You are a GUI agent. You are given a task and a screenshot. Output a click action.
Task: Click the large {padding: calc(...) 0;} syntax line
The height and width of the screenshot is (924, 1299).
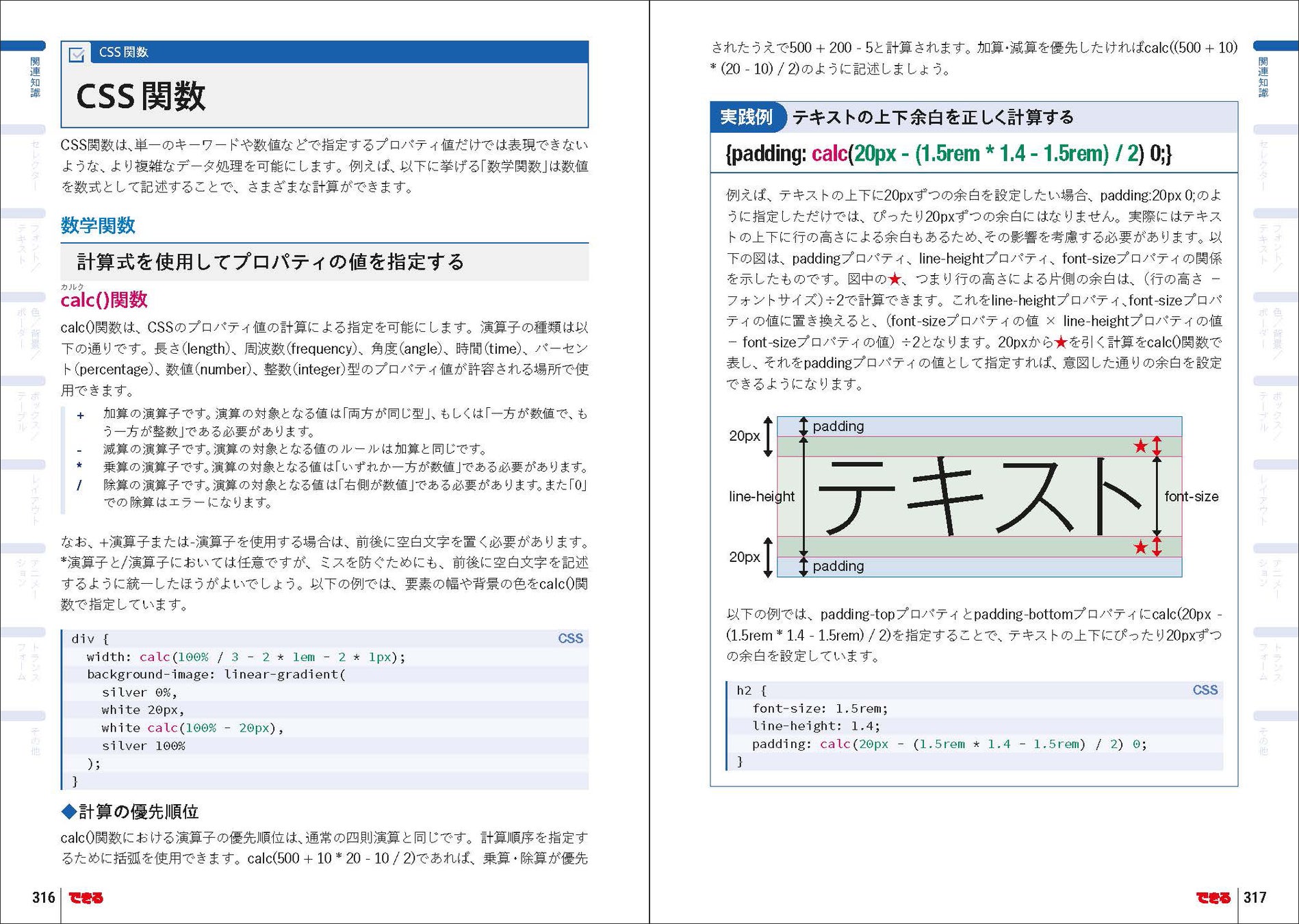point(949,153)
